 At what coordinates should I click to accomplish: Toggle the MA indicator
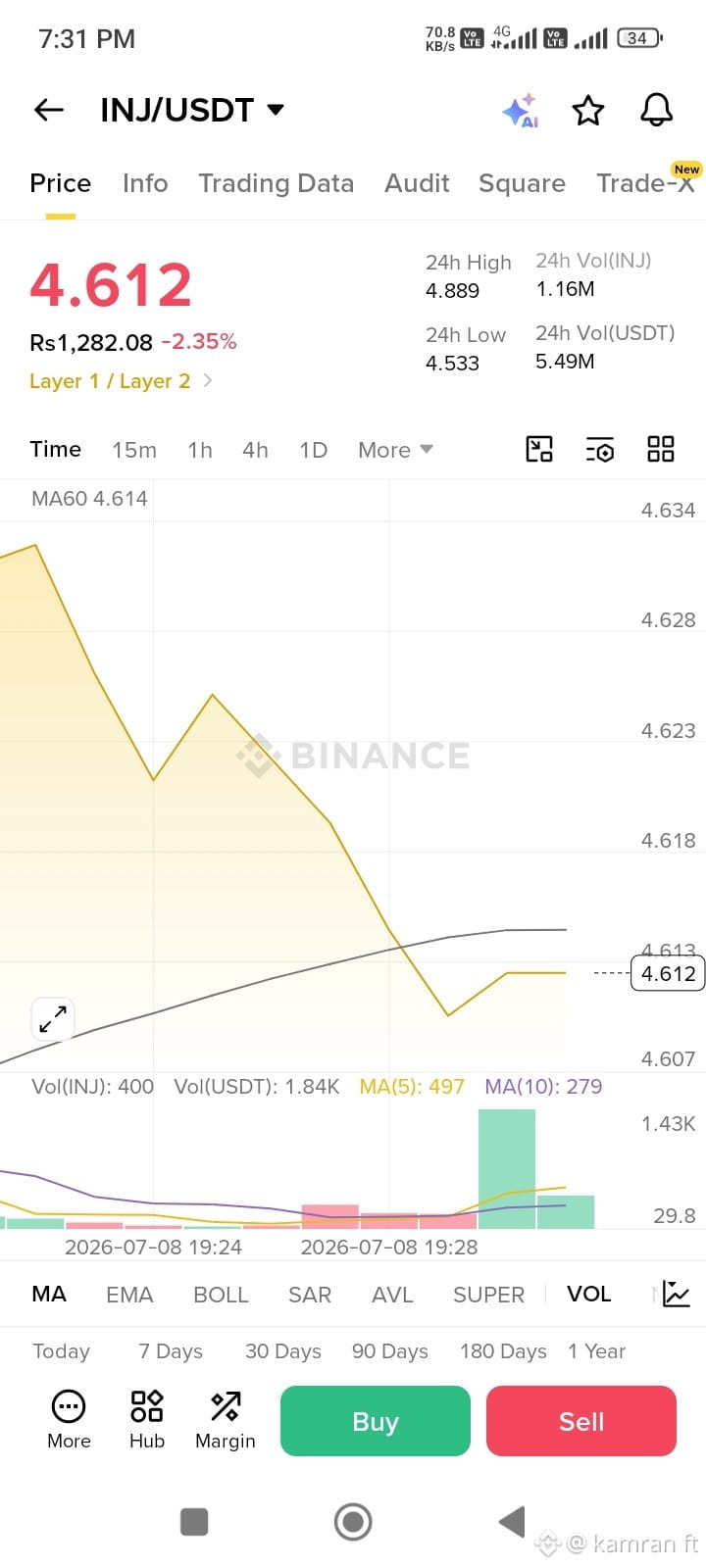tap(49, 1295)
